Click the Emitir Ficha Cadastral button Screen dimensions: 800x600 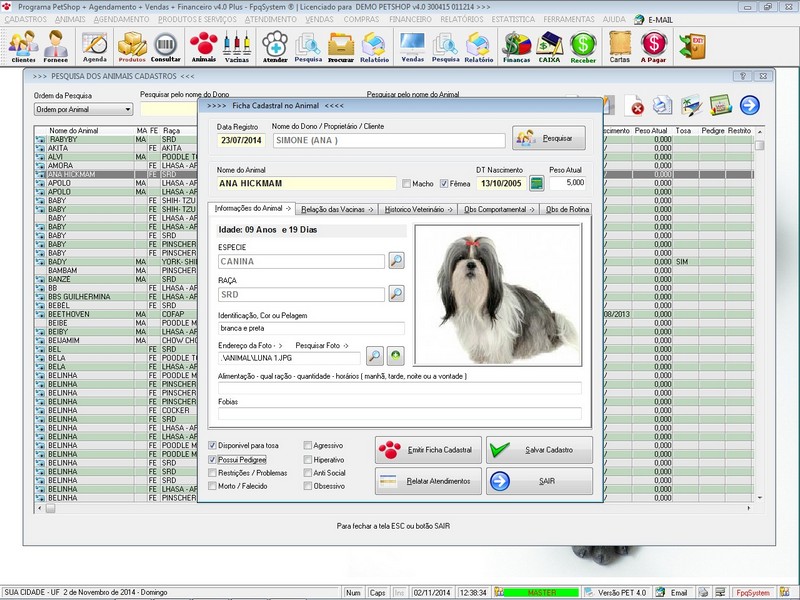(429, 450)
